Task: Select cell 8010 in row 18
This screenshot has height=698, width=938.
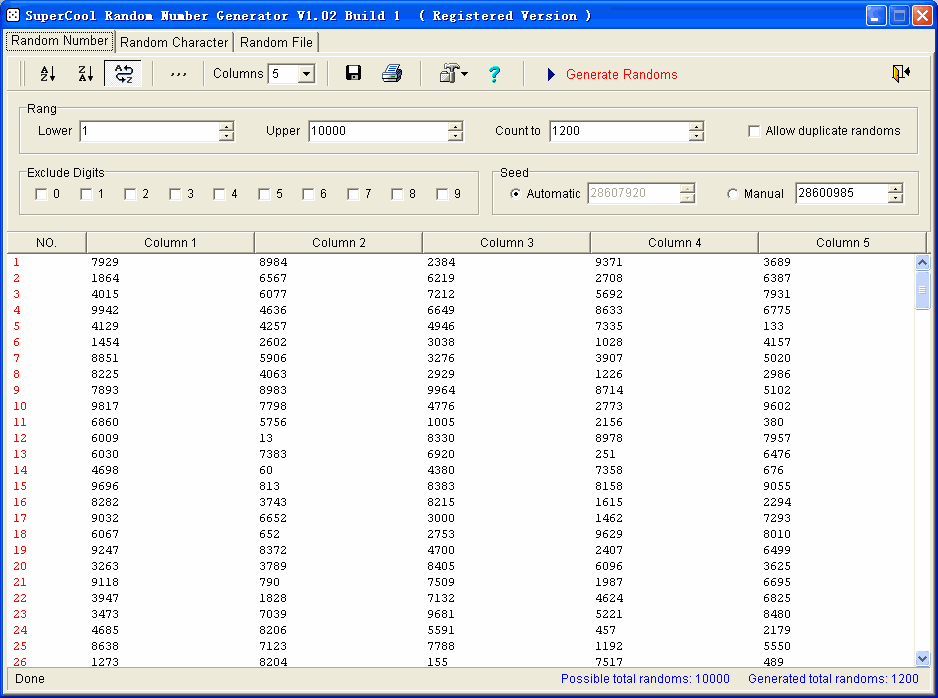Action: 777,534
